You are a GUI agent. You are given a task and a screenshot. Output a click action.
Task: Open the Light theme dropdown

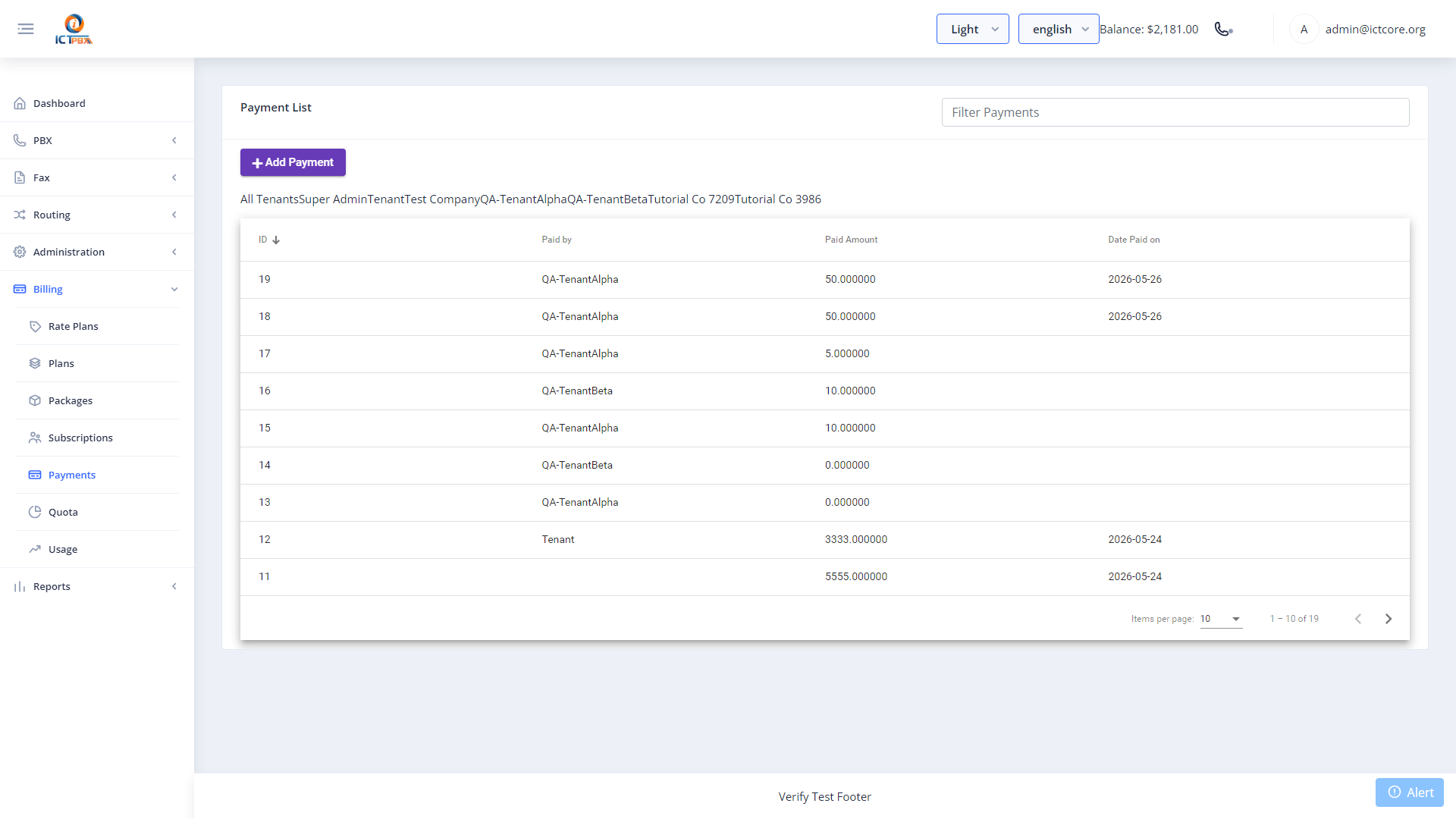click(x=973, y=29)
